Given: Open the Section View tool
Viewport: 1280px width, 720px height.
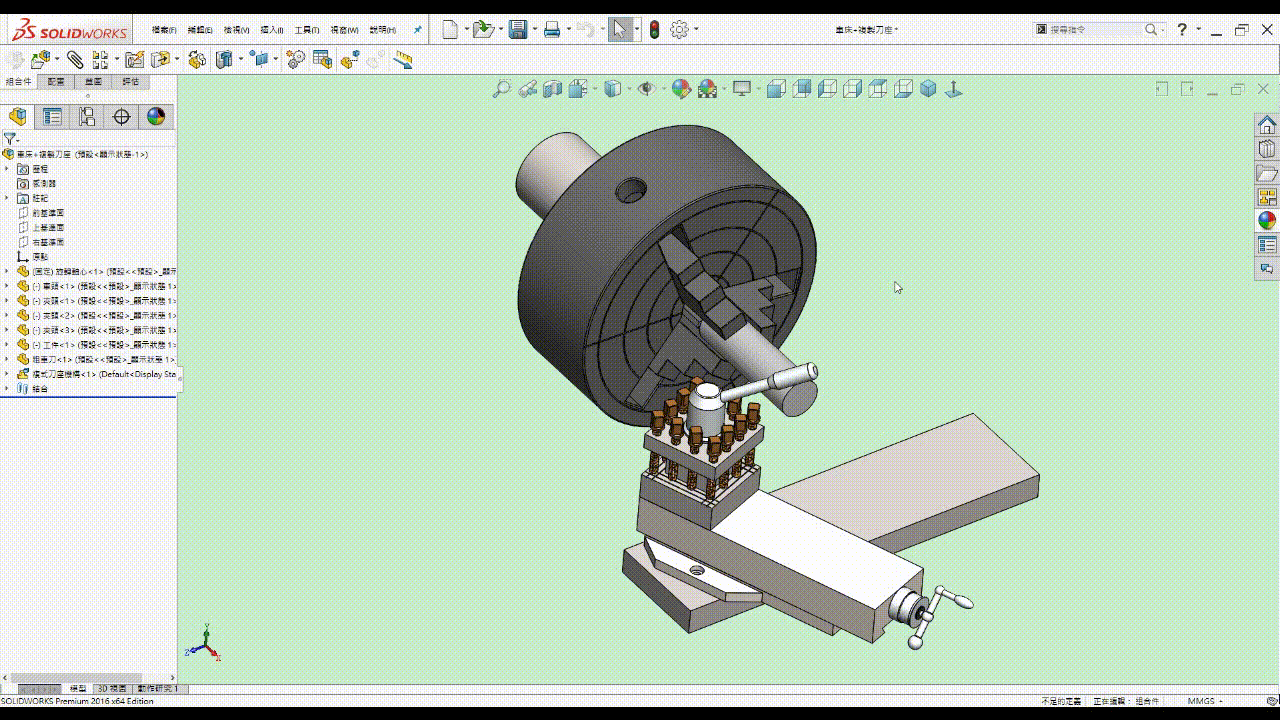Looking at the screenshot, I should (x=553, y=89).
